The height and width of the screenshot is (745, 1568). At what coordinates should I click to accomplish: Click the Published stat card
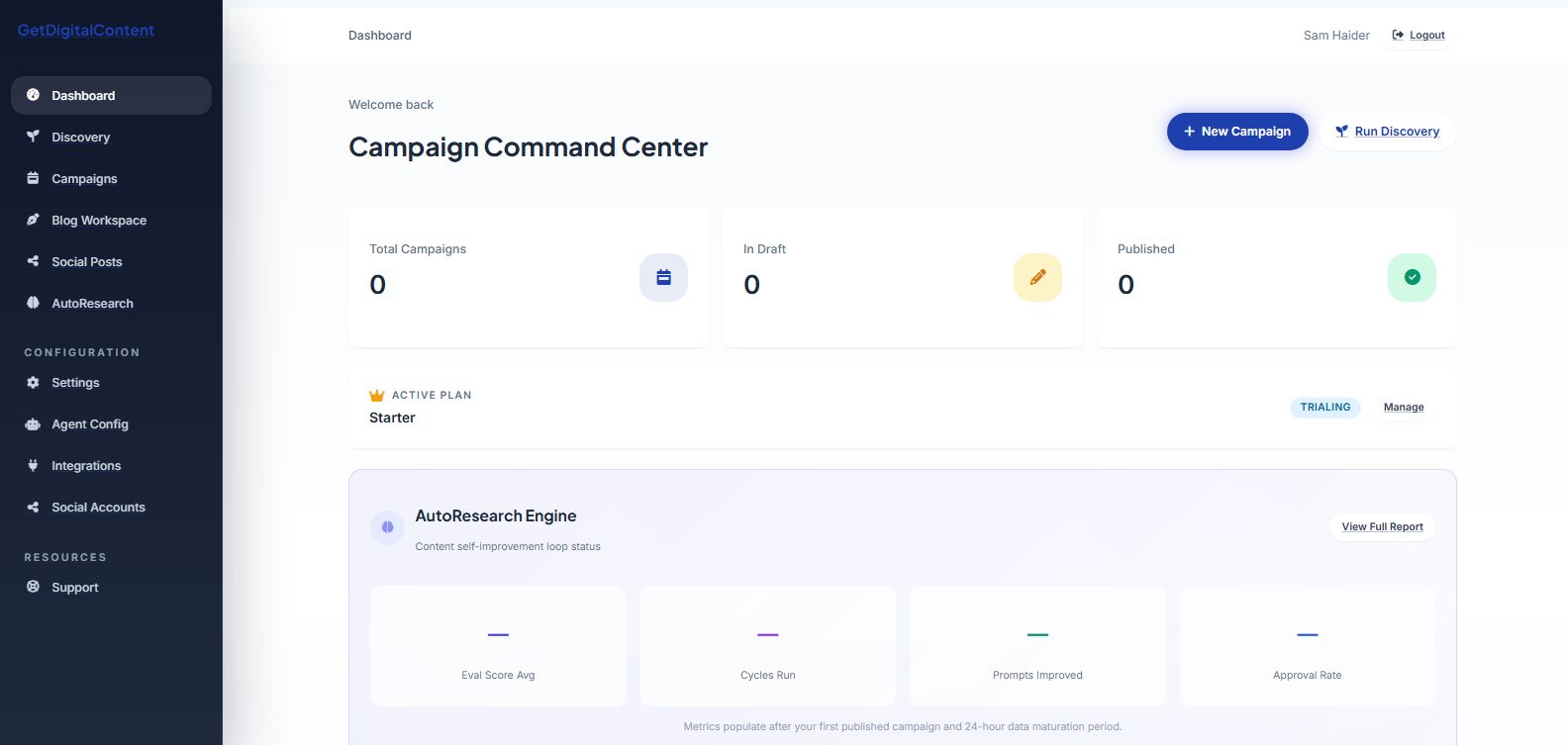coord(1277,277)
